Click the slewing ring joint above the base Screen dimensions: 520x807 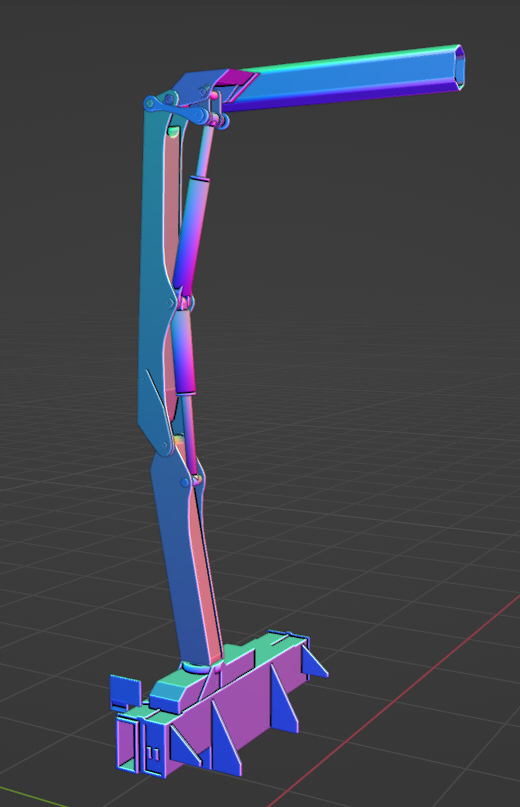pyautogui.click(x=196, y=668)
